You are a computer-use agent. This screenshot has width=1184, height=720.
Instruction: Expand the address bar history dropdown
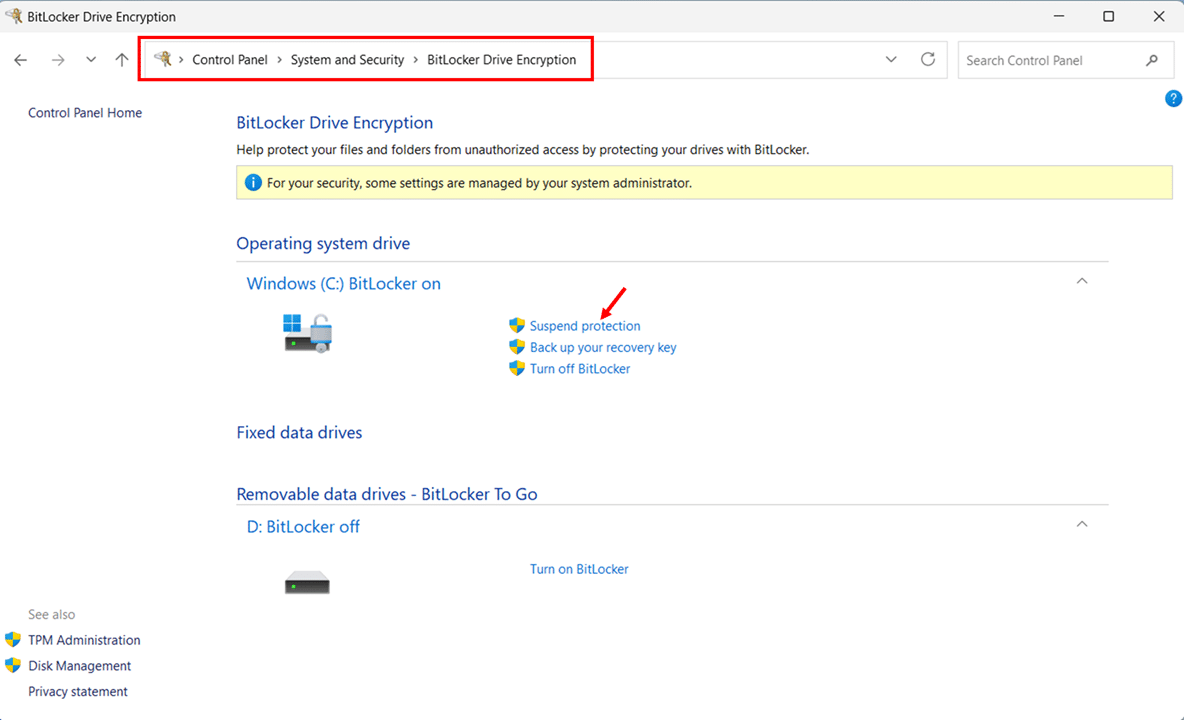tap(891, 60)
